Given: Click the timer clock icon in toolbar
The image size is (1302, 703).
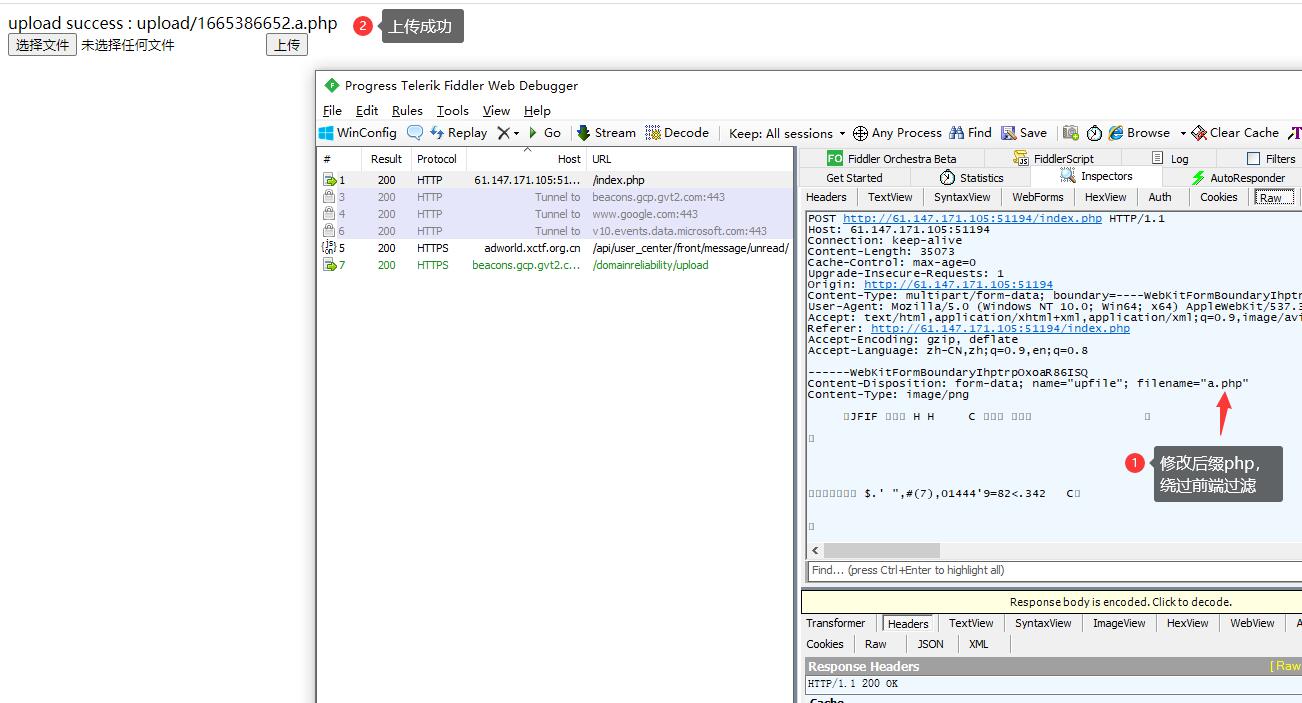Looking at the screenshot, I should tap(1094, 133).
